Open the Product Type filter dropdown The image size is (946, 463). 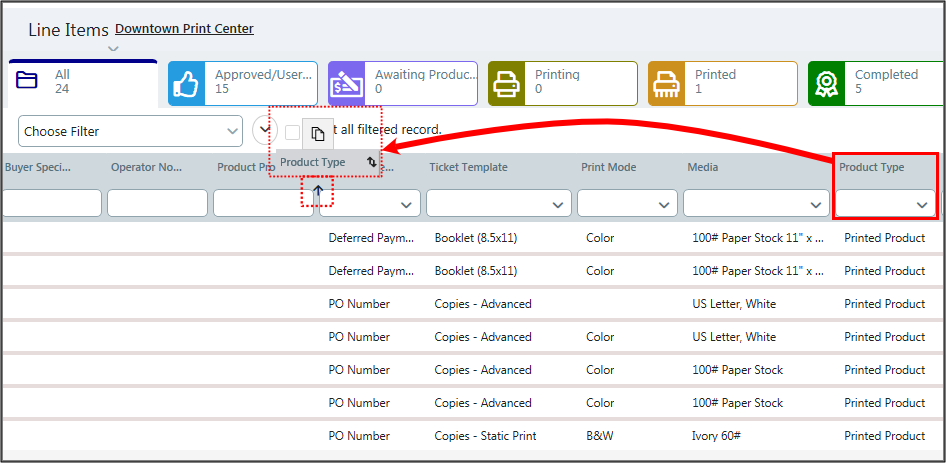885,204
